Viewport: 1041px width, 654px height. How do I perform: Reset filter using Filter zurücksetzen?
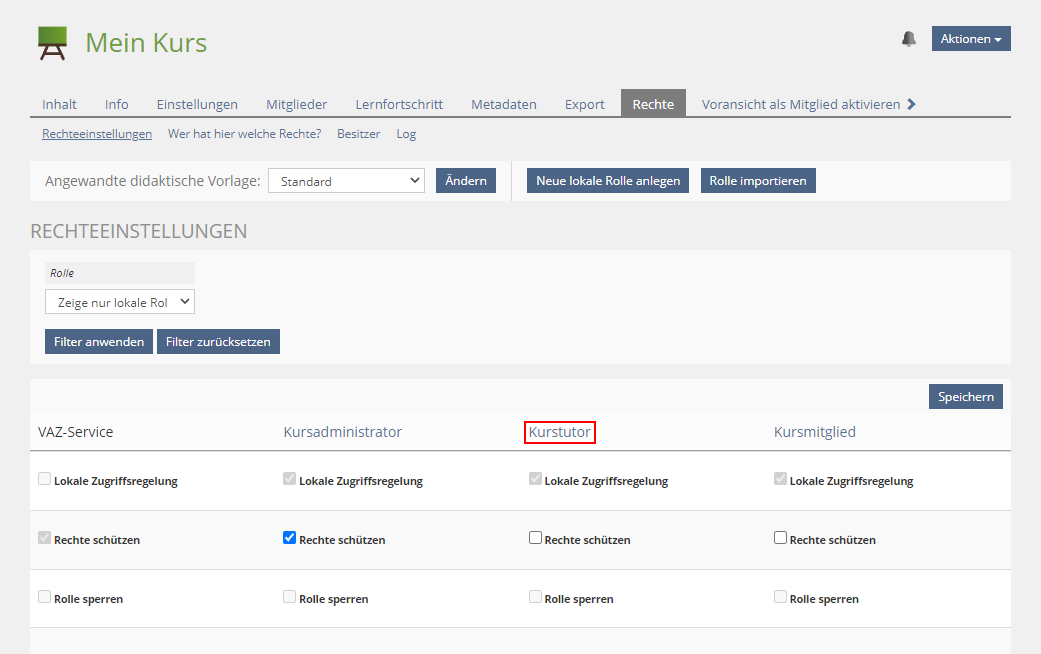click(x=218, y=342)
